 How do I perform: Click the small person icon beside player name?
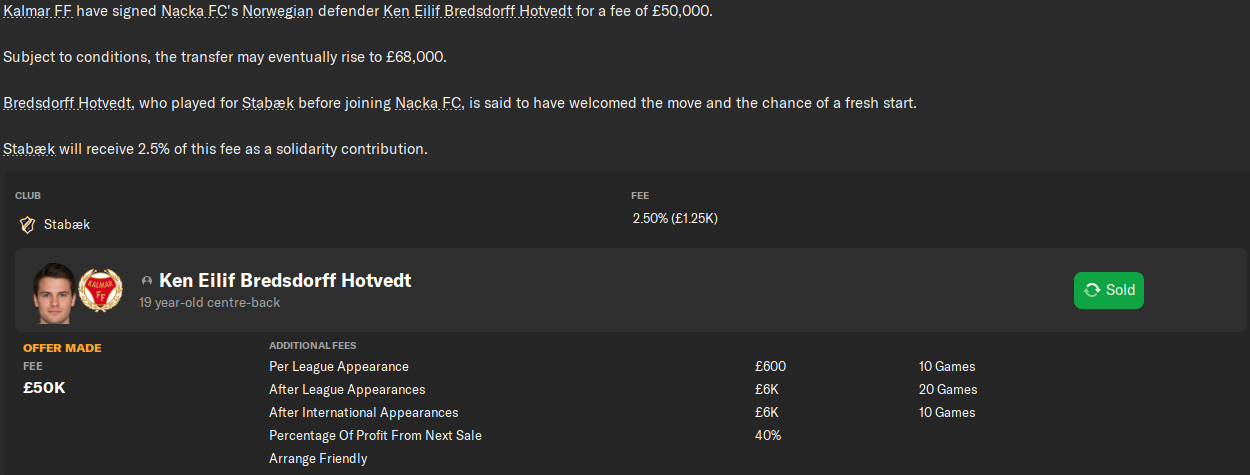pos(147,282)
